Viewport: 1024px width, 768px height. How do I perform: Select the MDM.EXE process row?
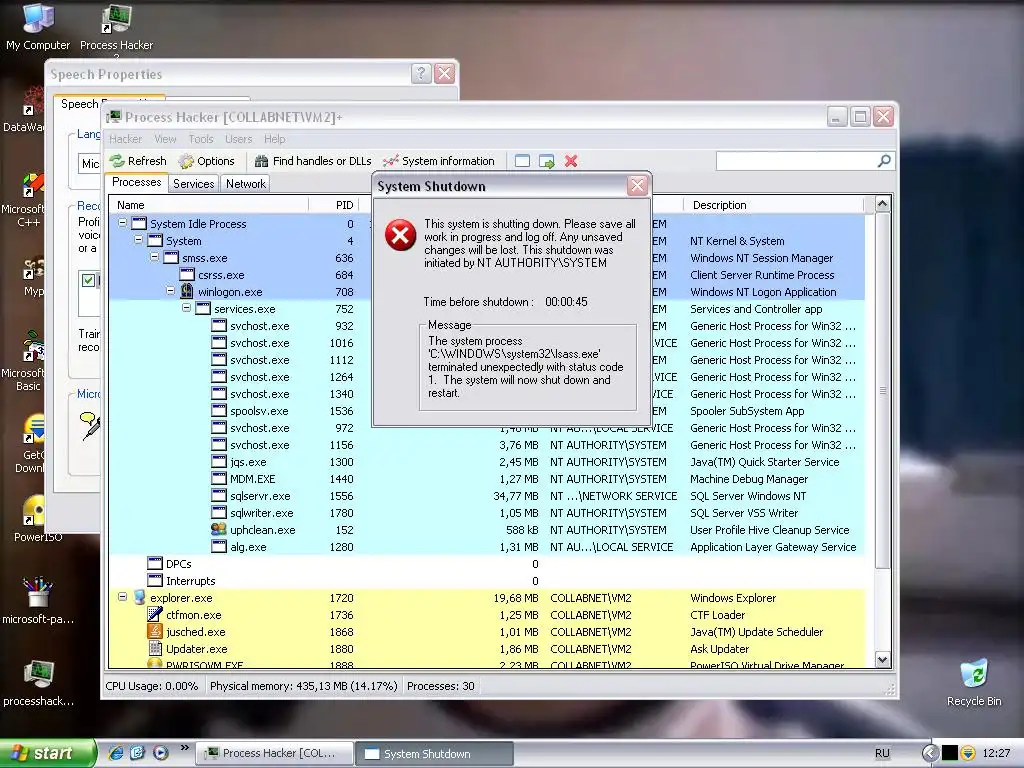[x=487, y=479]
